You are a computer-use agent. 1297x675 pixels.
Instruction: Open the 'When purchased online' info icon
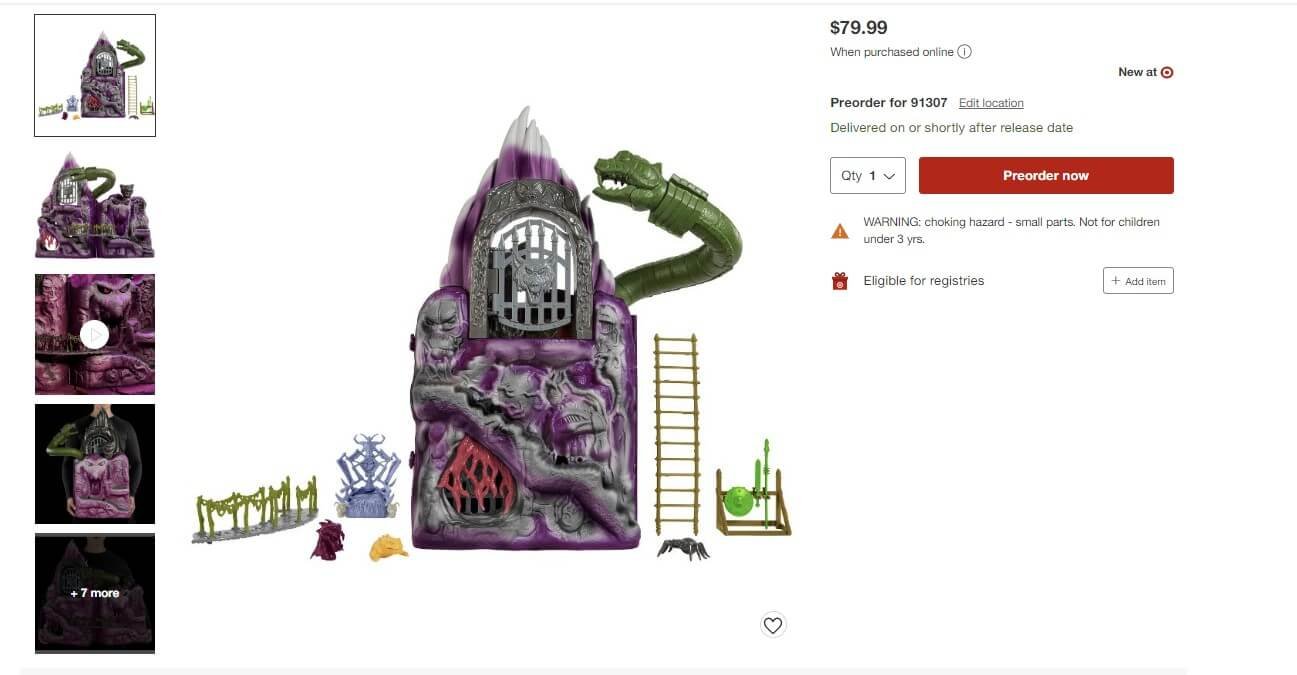click(964, 52)
